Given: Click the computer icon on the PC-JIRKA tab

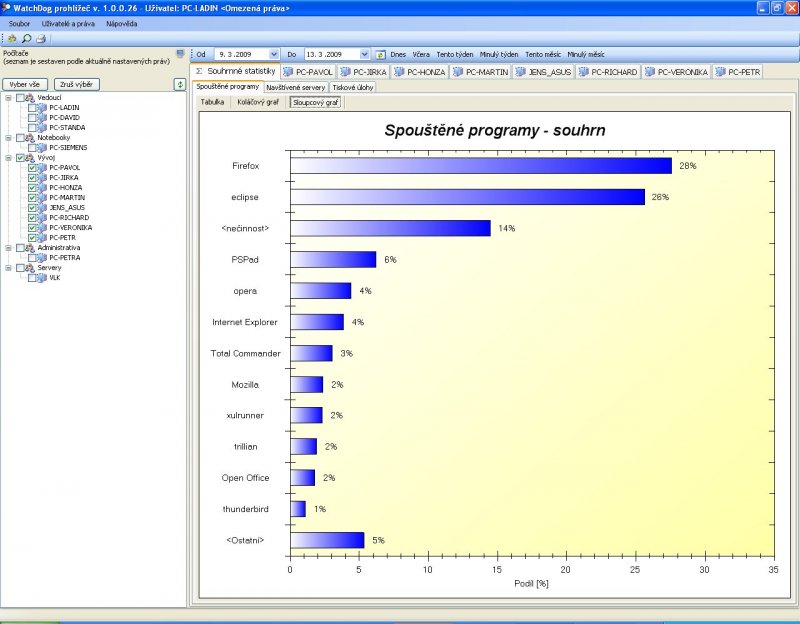Looking at the screenshot, I should [x=346, y=72].
